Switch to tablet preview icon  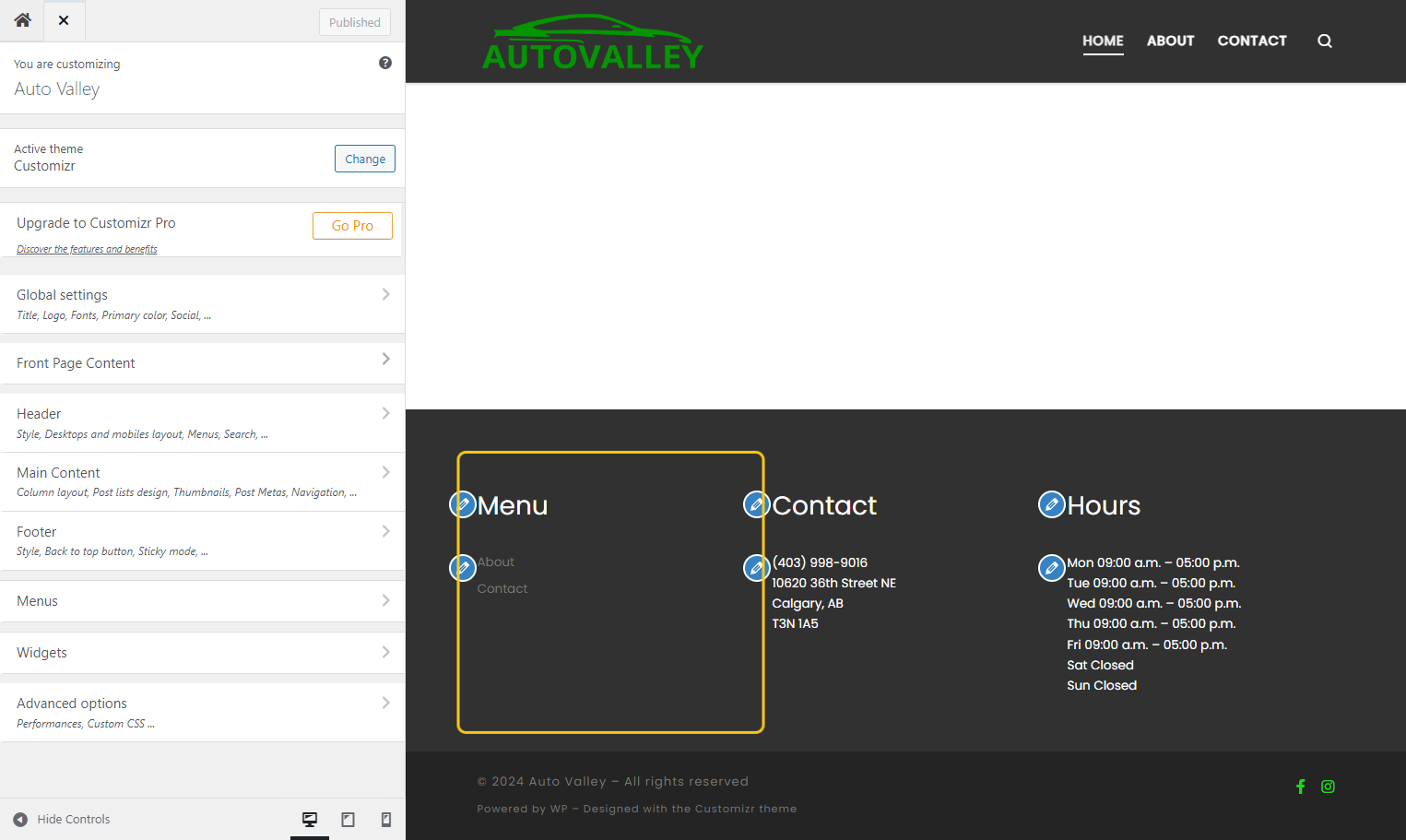349,819
